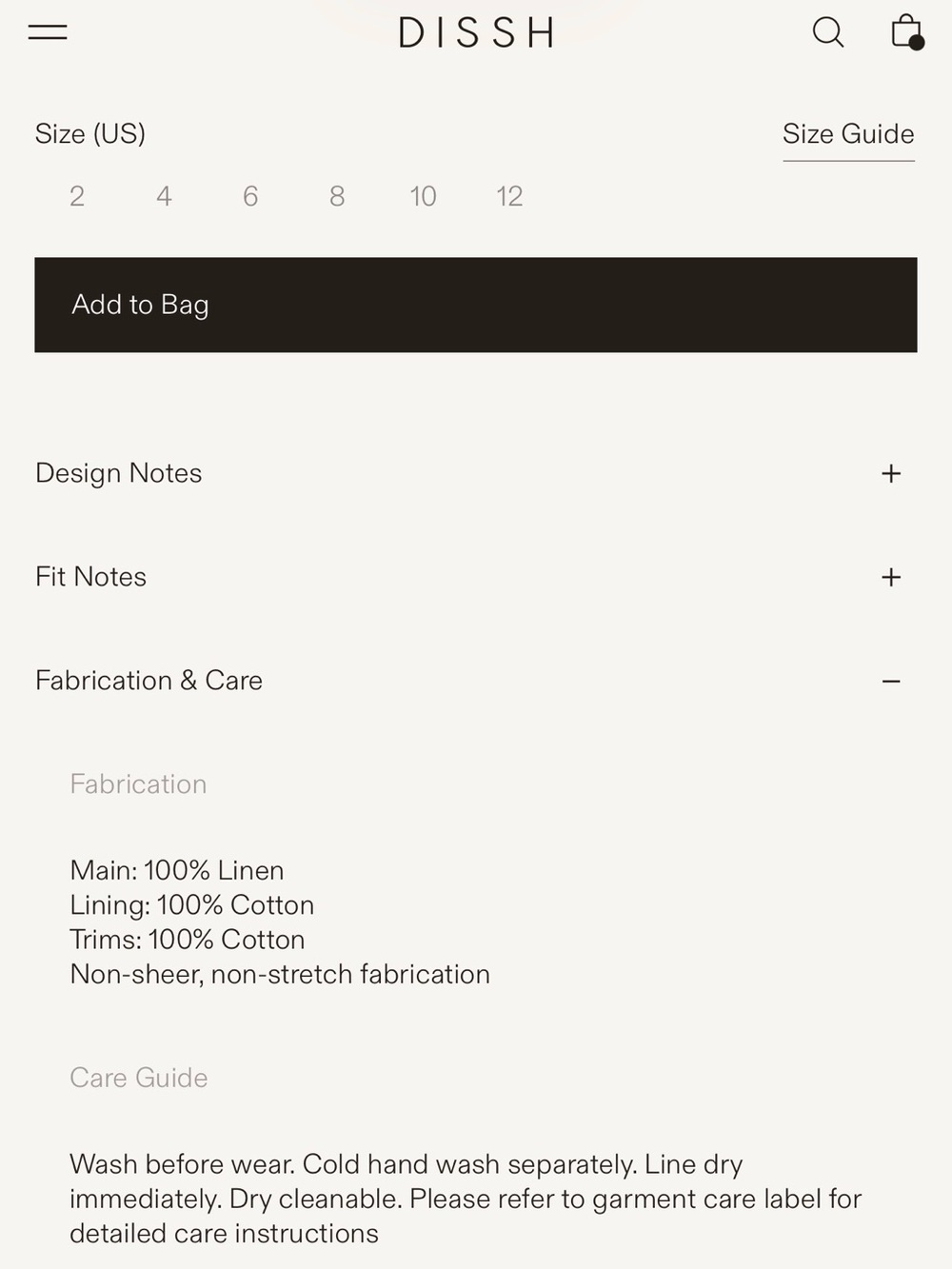Pick size 8
Screen dimensions: 952x1269
pyautogui.click(x=337, y=196)
